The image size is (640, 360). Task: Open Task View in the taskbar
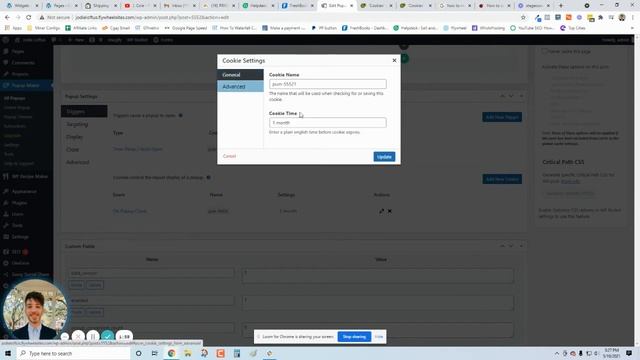click(155, 353)
